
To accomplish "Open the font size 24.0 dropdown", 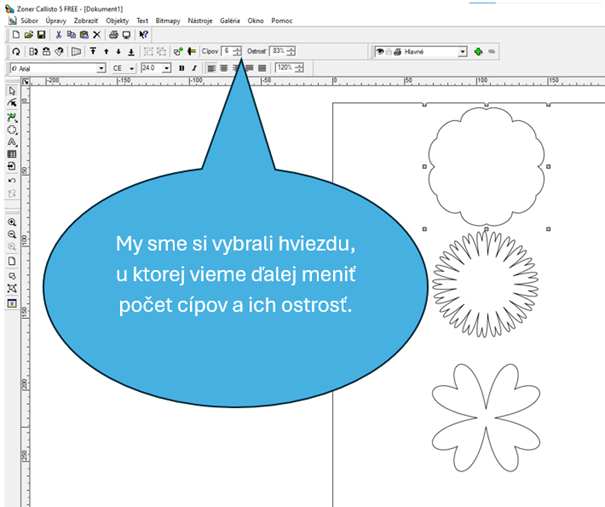I will pos(165,68).
